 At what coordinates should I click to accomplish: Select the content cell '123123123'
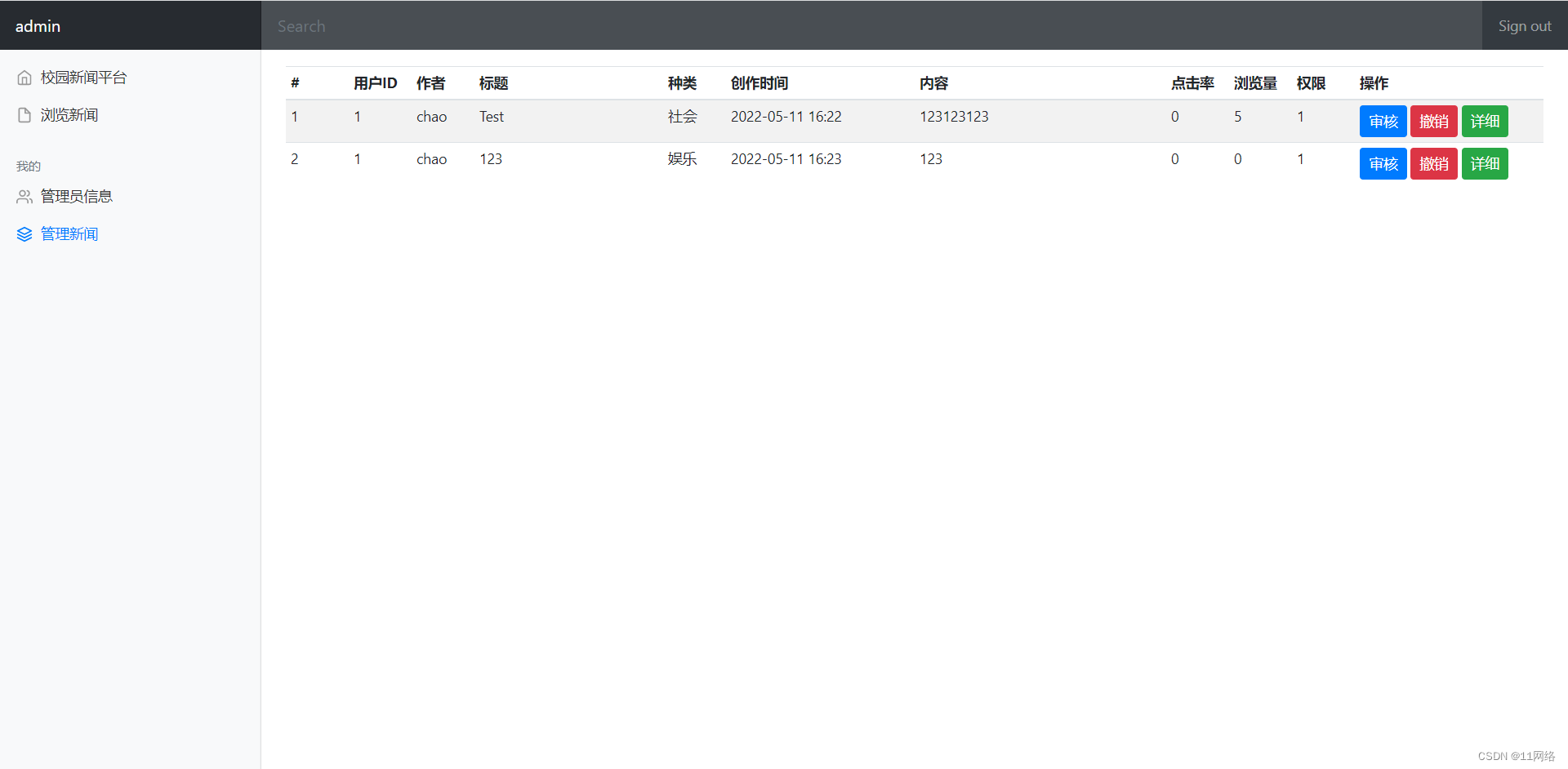point(954,117)
